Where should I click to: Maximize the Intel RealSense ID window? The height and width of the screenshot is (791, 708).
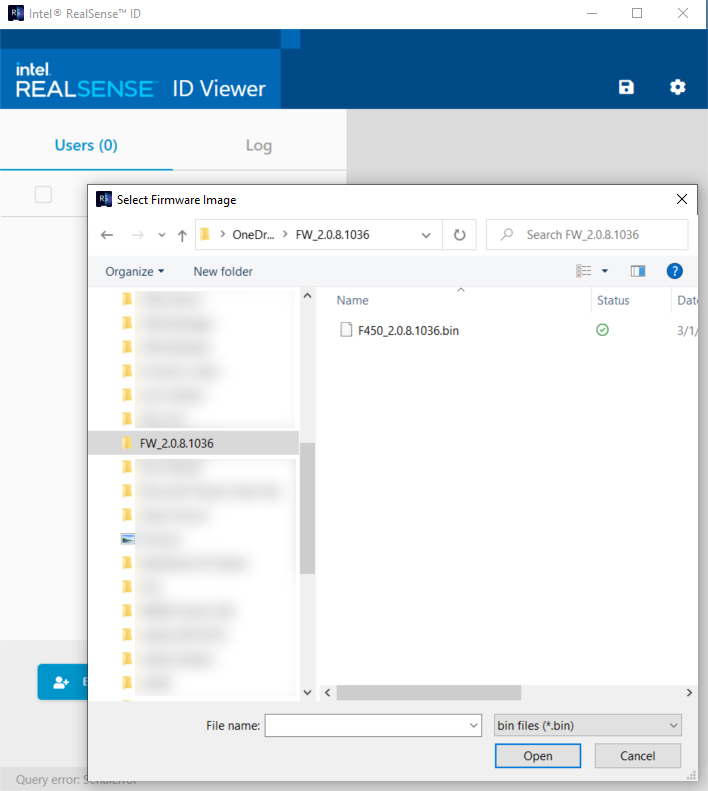click(x=637, y=13)
